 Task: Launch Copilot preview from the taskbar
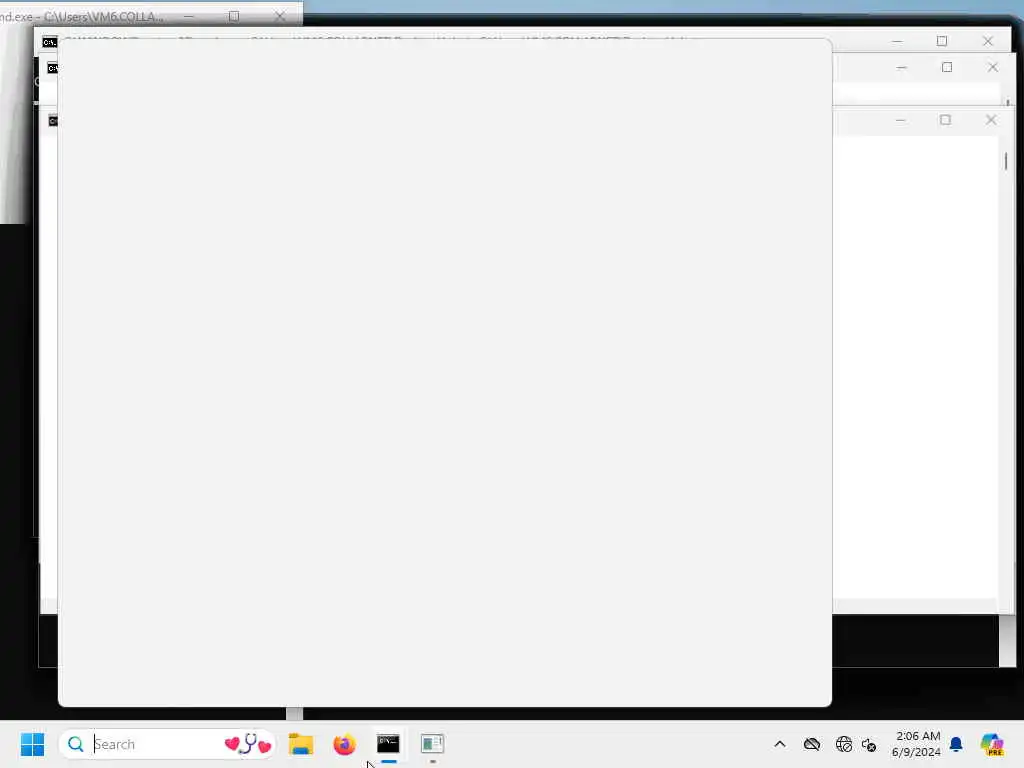tap(992, 744)
